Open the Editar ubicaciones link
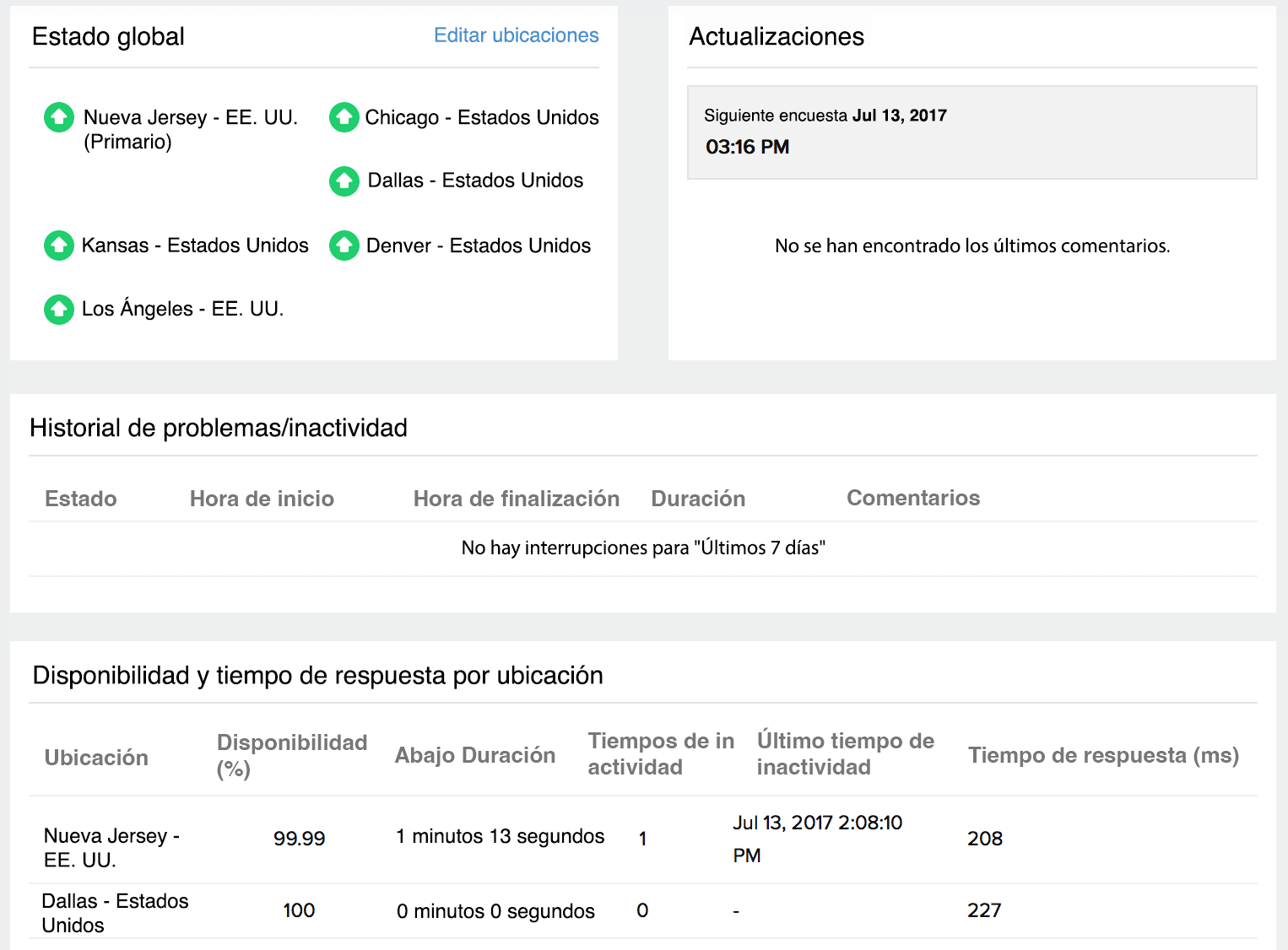 [516, 35]
